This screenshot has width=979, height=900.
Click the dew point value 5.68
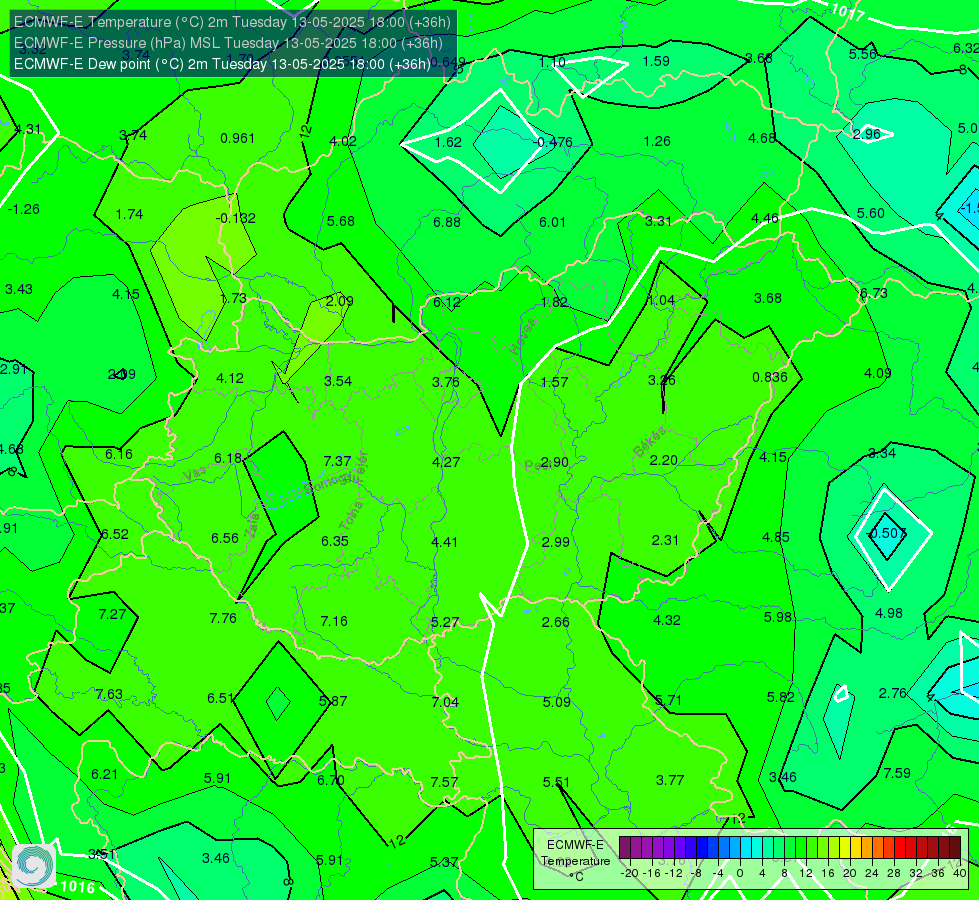(x=340, y=221)
